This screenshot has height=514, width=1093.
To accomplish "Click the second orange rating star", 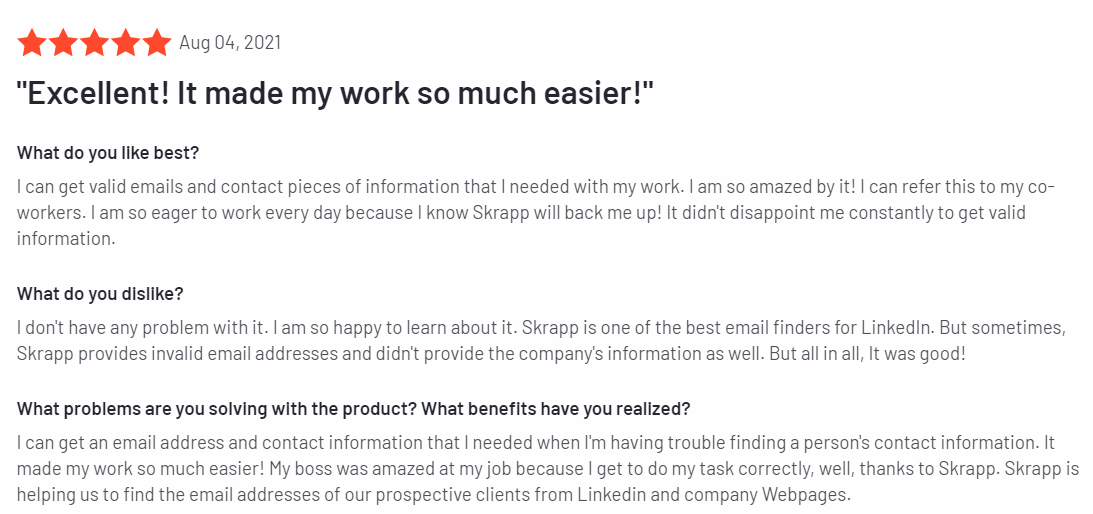I will click(63, 43).
